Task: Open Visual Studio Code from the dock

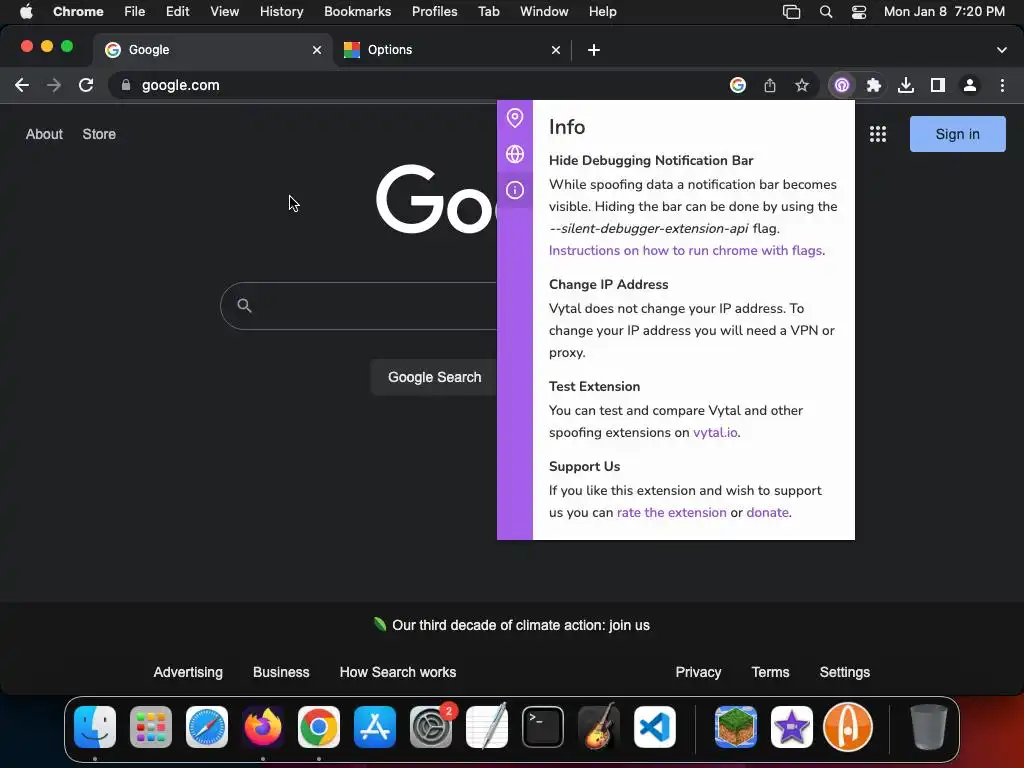Action: coord(654,727)
